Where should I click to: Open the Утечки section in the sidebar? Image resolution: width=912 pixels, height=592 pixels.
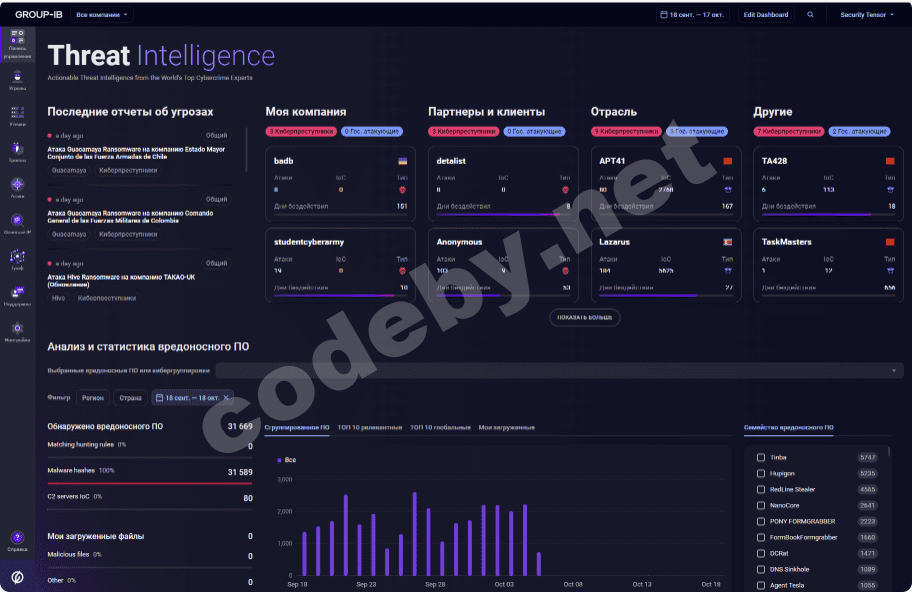[x=17, y=116]
